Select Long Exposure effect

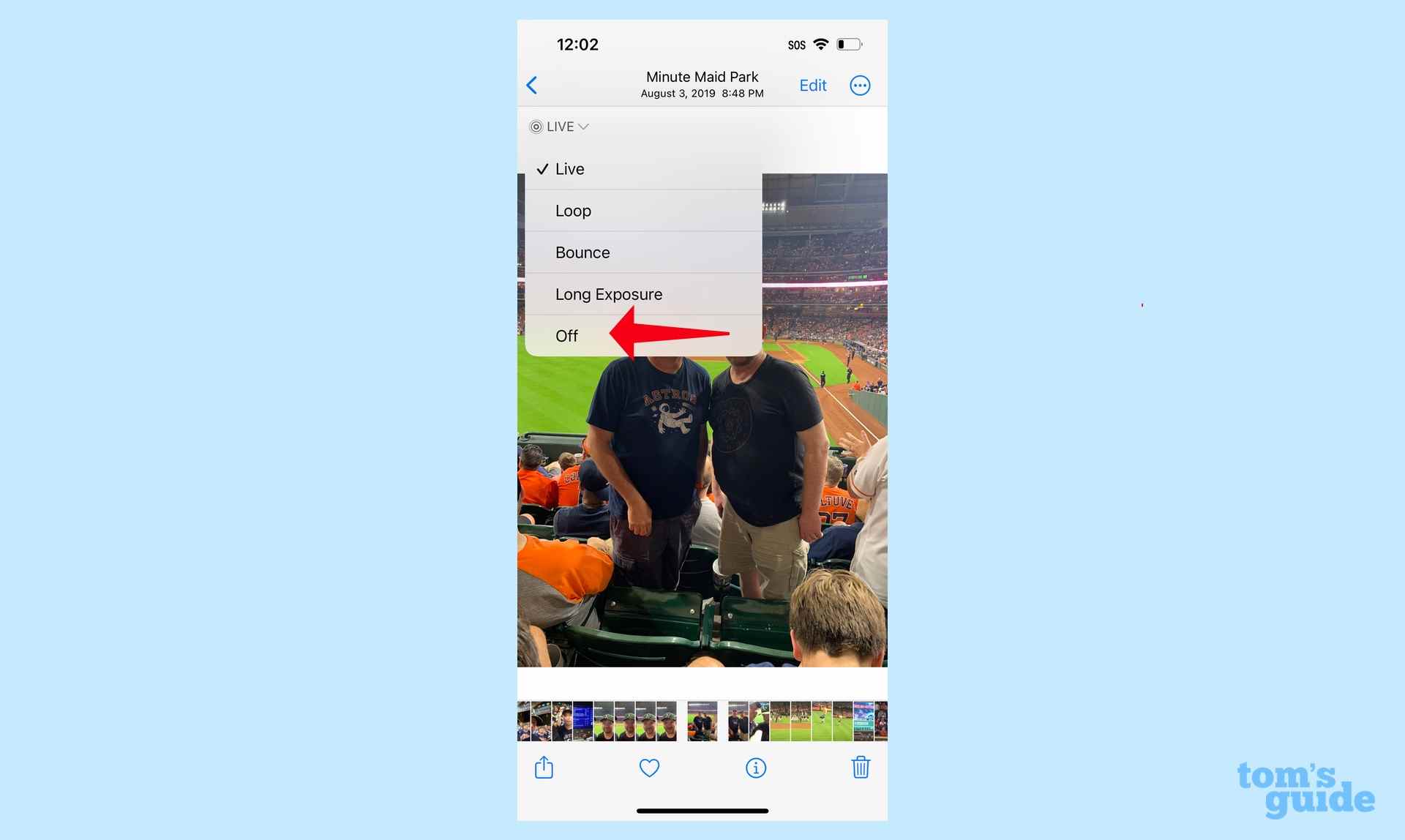(608, 293)
